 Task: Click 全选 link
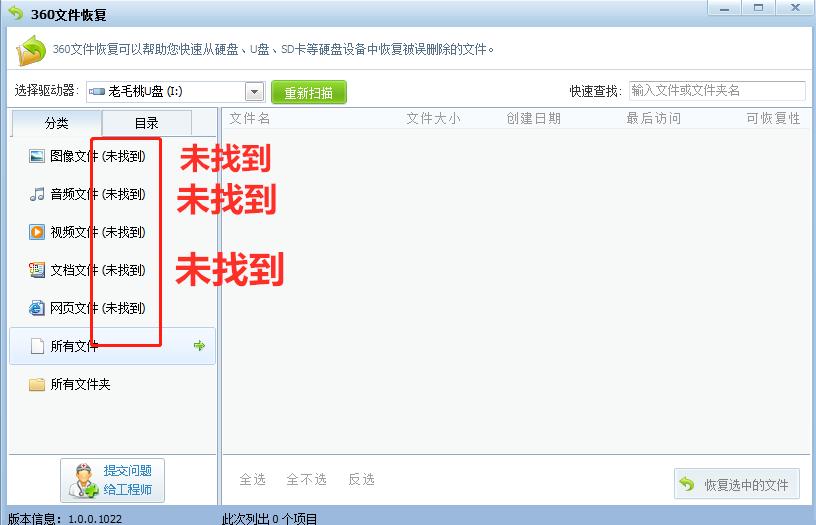click(x=252, y=479)
